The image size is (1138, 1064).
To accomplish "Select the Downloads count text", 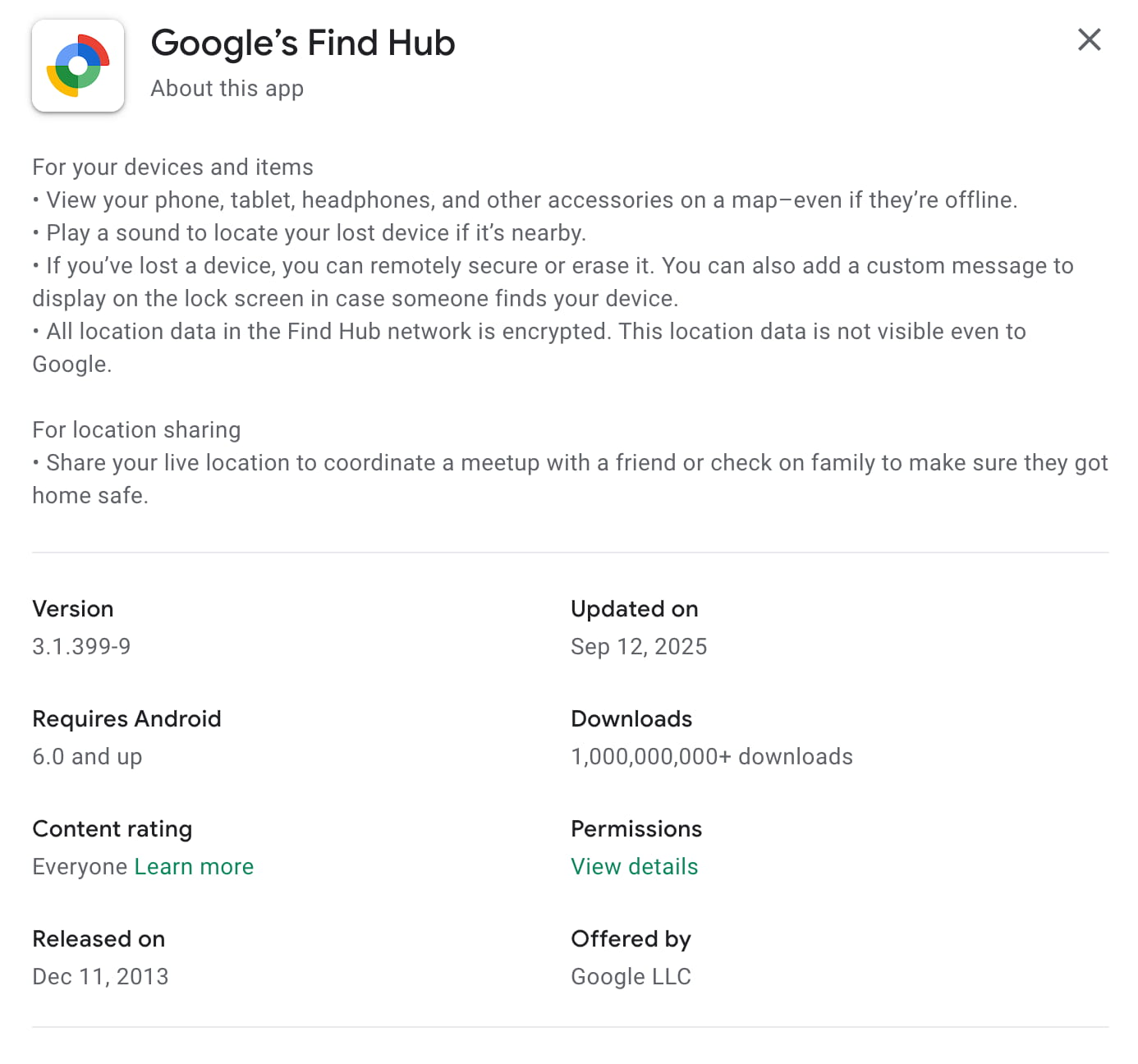I will [711, 756].
